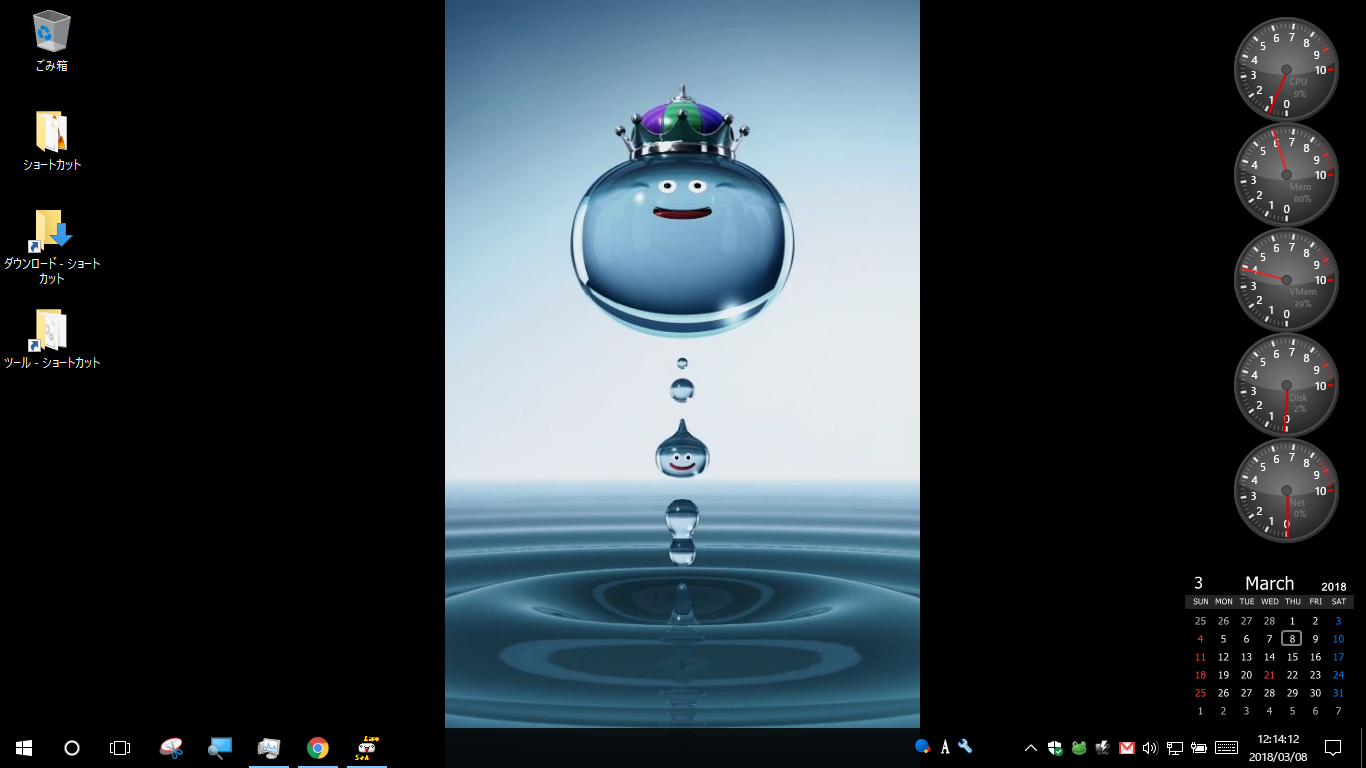
Task: Select date 30 in the calendar widget
Action: coord(1315,693)
